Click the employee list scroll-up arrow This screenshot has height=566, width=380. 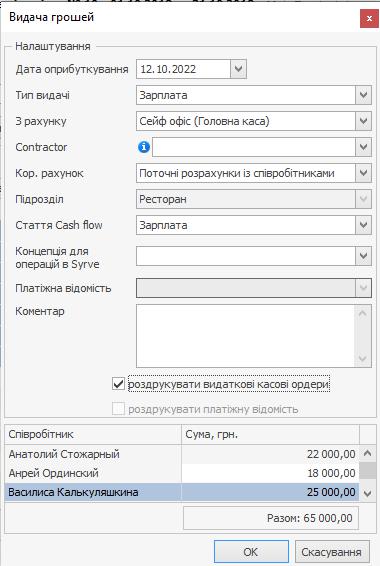[367, 453]
